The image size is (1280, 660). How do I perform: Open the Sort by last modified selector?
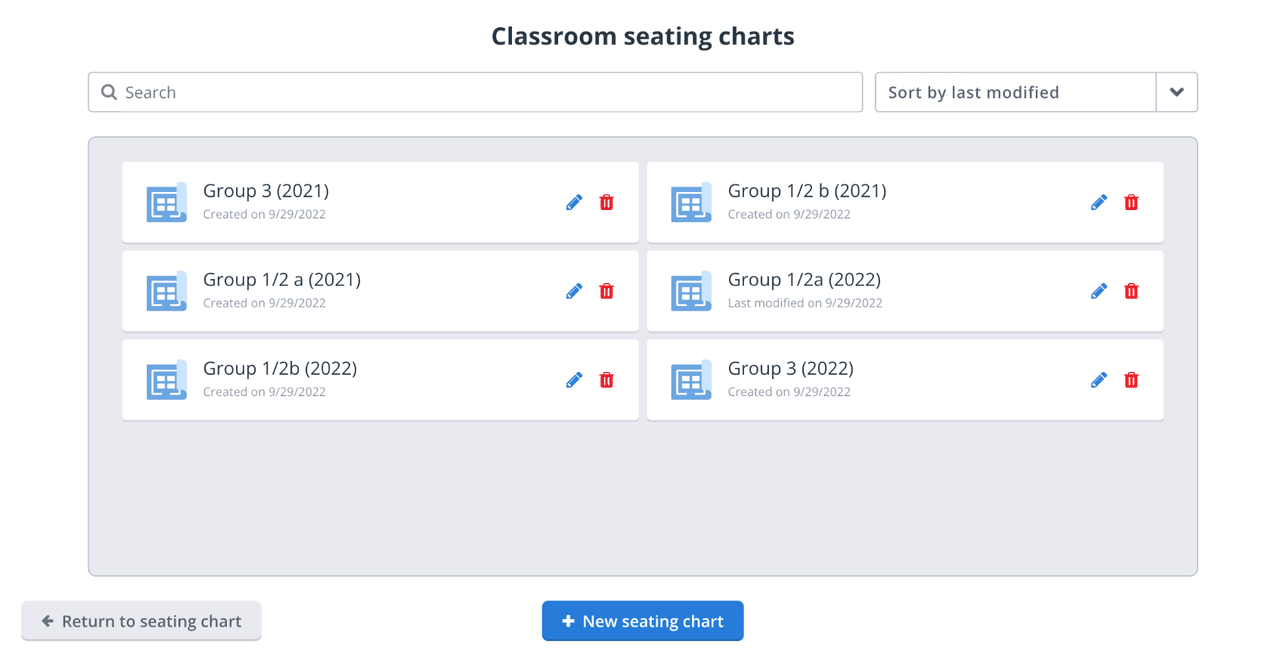(x=1015, y=93)
